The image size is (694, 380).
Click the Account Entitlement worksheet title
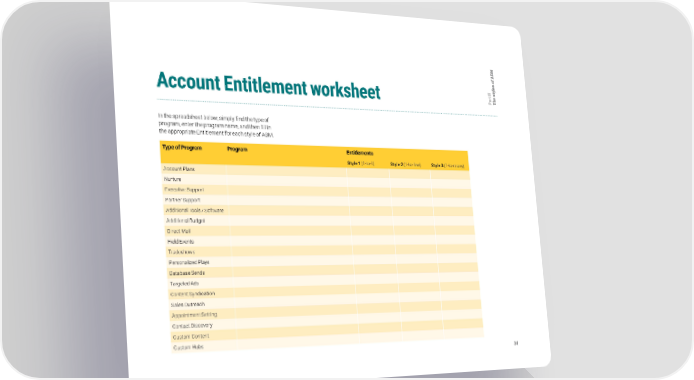point(268,85)
